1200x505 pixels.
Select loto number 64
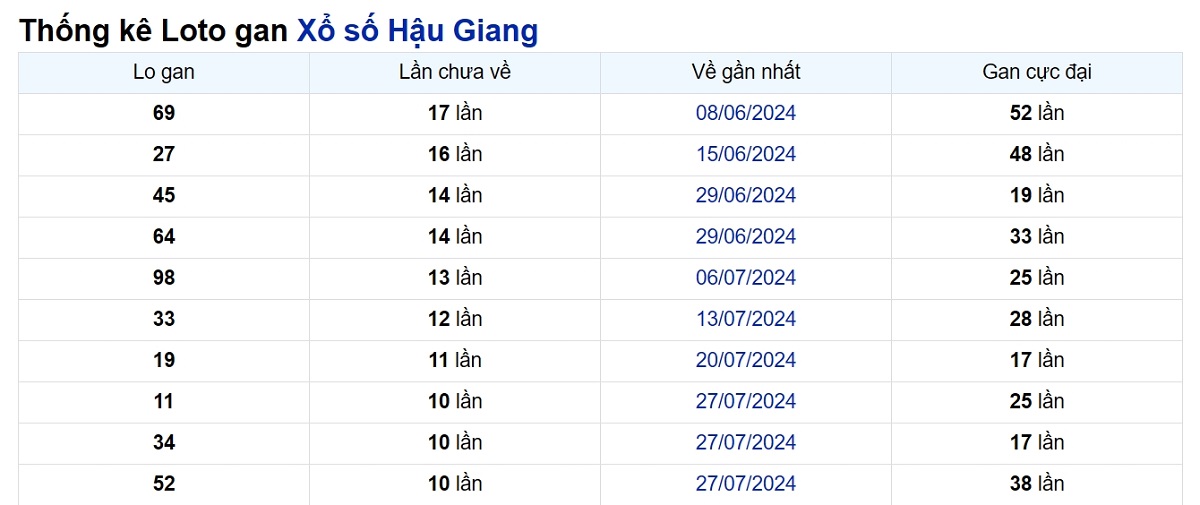coord(164,236)
